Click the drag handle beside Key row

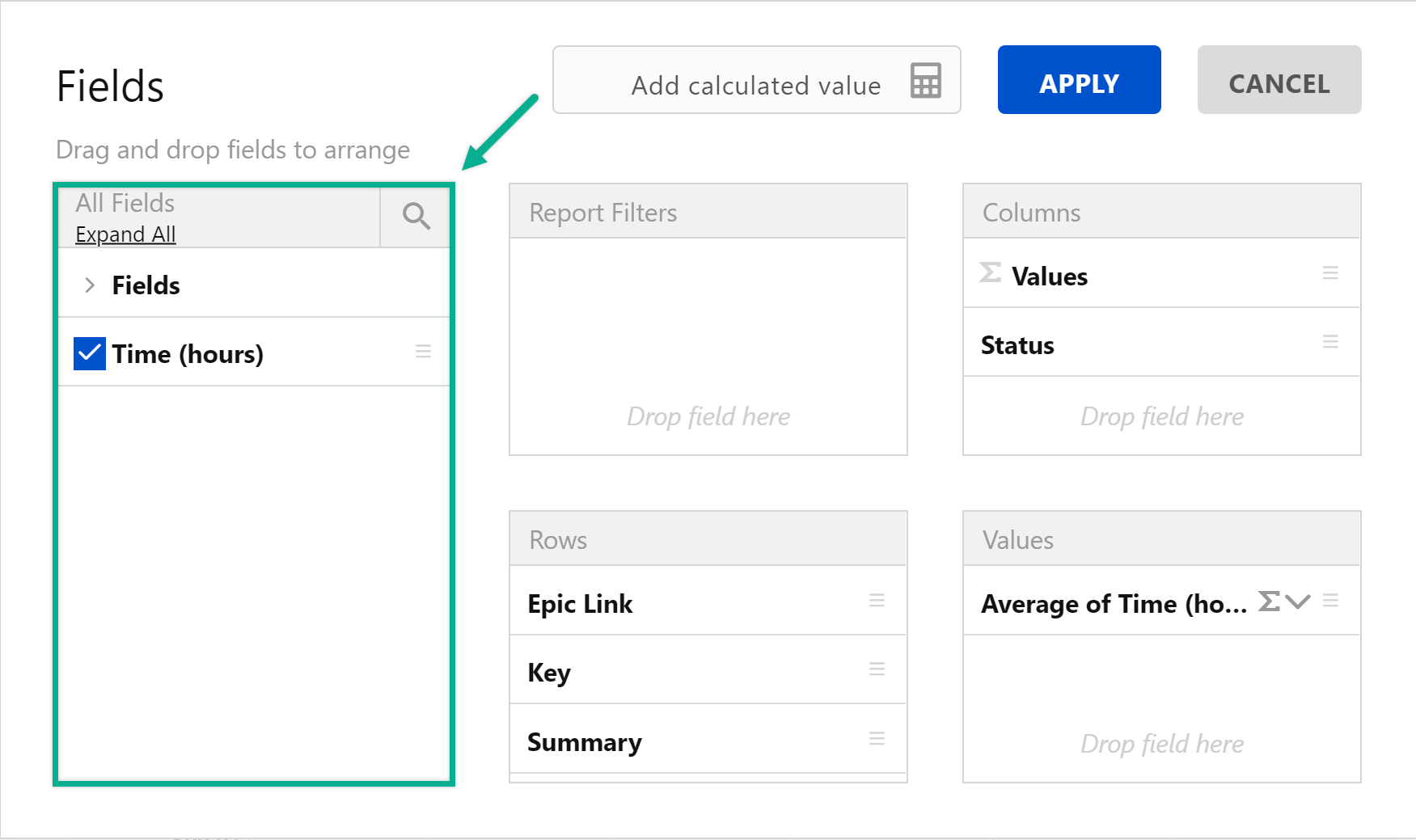(x=877, y=669)
